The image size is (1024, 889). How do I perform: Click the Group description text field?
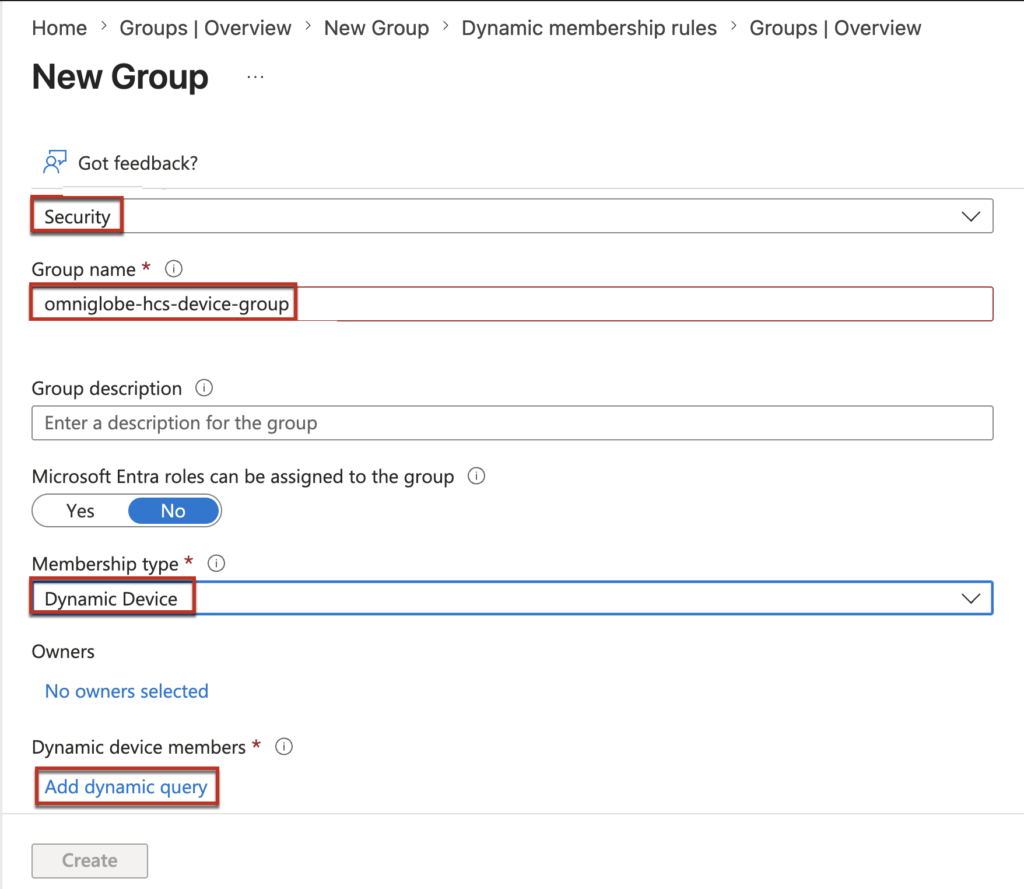[x=512, y=423]
